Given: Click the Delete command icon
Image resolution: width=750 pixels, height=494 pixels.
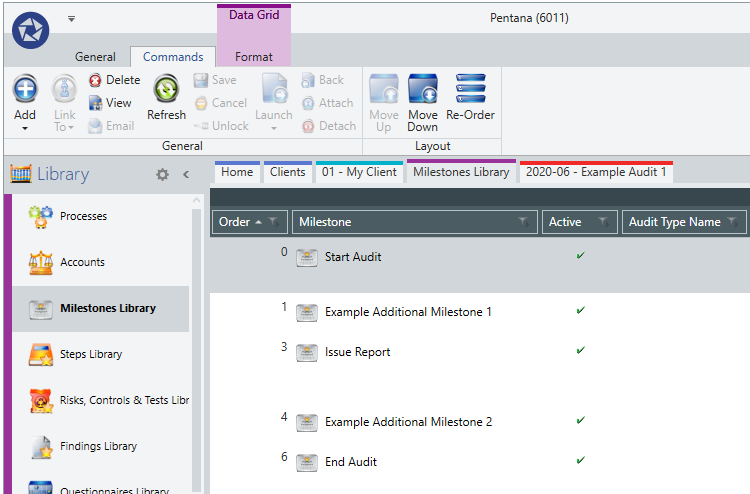Looking at the screenshot, I should pyautogui.click(x=95, y=80).
